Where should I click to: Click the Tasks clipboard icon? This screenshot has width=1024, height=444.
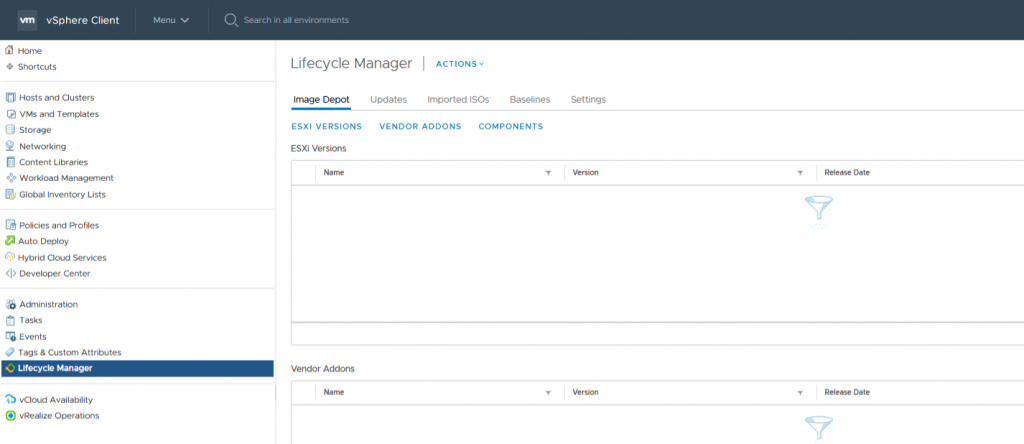click(x=10, y=321)
